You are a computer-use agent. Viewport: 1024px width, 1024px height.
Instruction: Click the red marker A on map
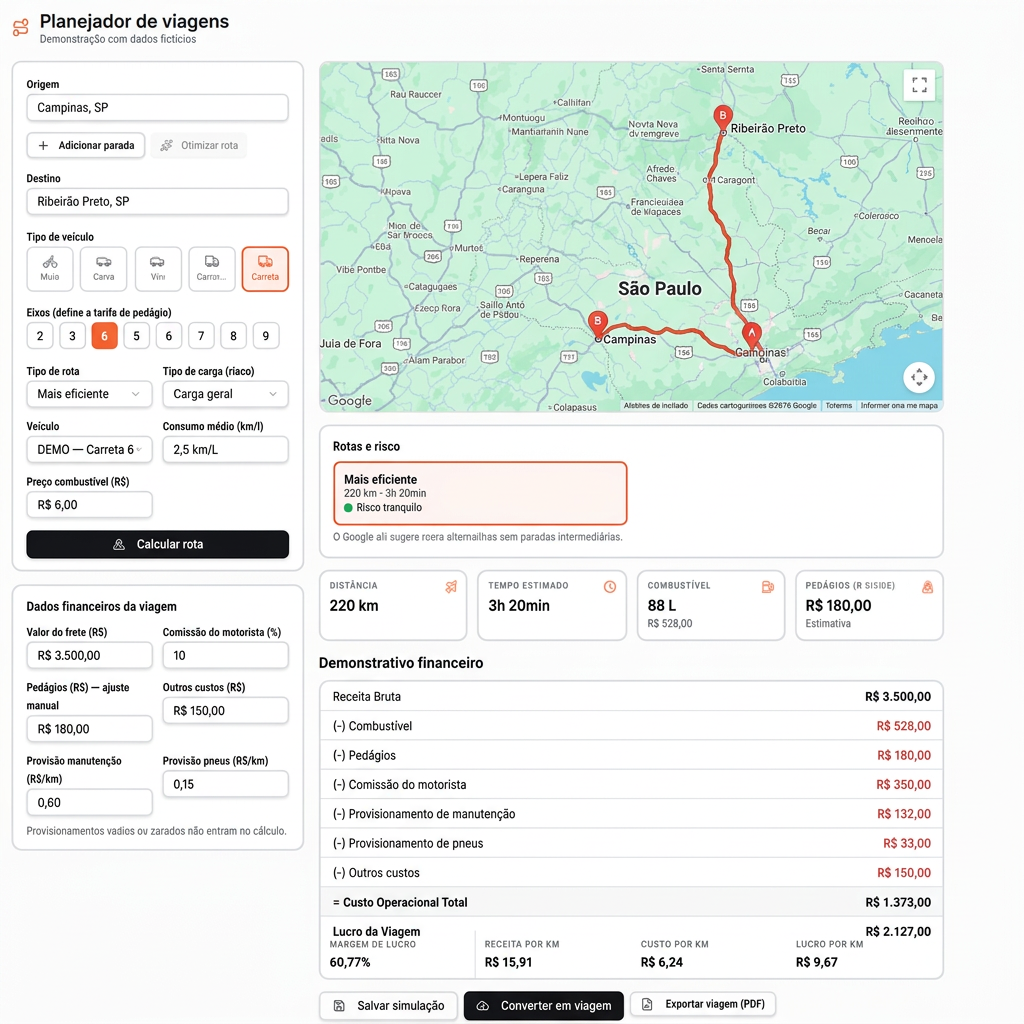(752, 336)
